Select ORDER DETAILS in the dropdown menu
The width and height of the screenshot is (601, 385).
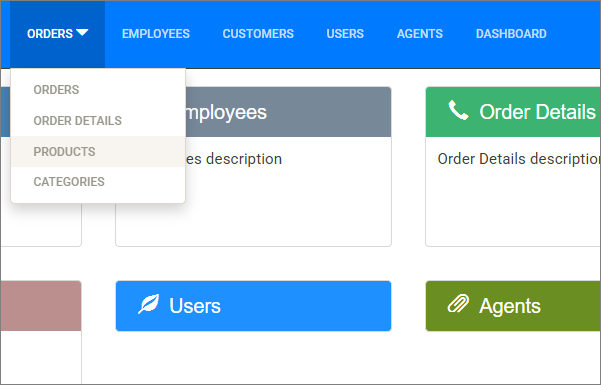[98, 121]
